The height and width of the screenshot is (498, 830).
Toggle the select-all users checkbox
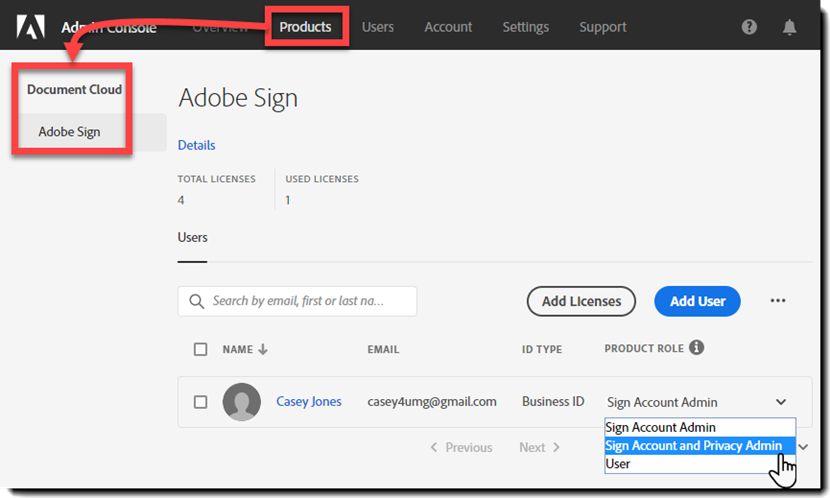[x=201, y=349]
